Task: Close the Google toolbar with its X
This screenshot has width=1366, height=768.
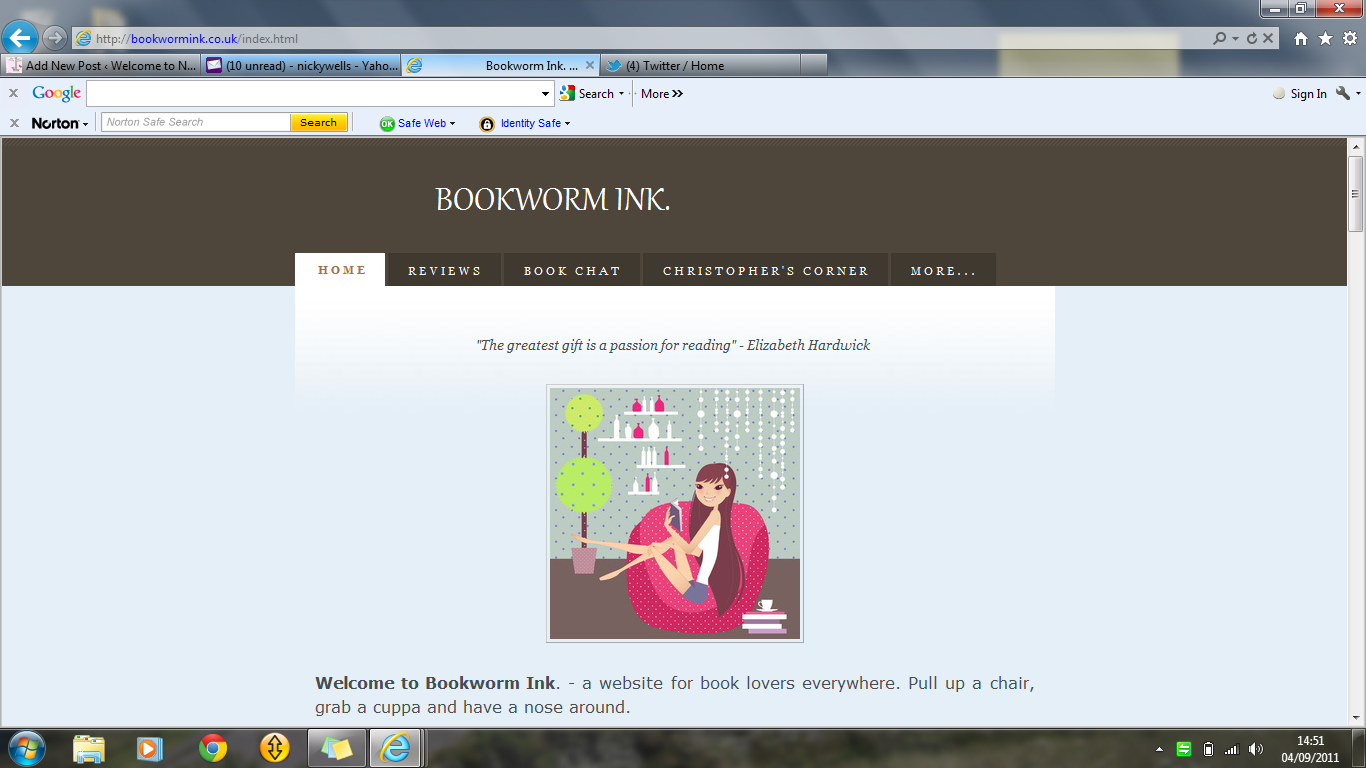Action: (x=13, y=93)
